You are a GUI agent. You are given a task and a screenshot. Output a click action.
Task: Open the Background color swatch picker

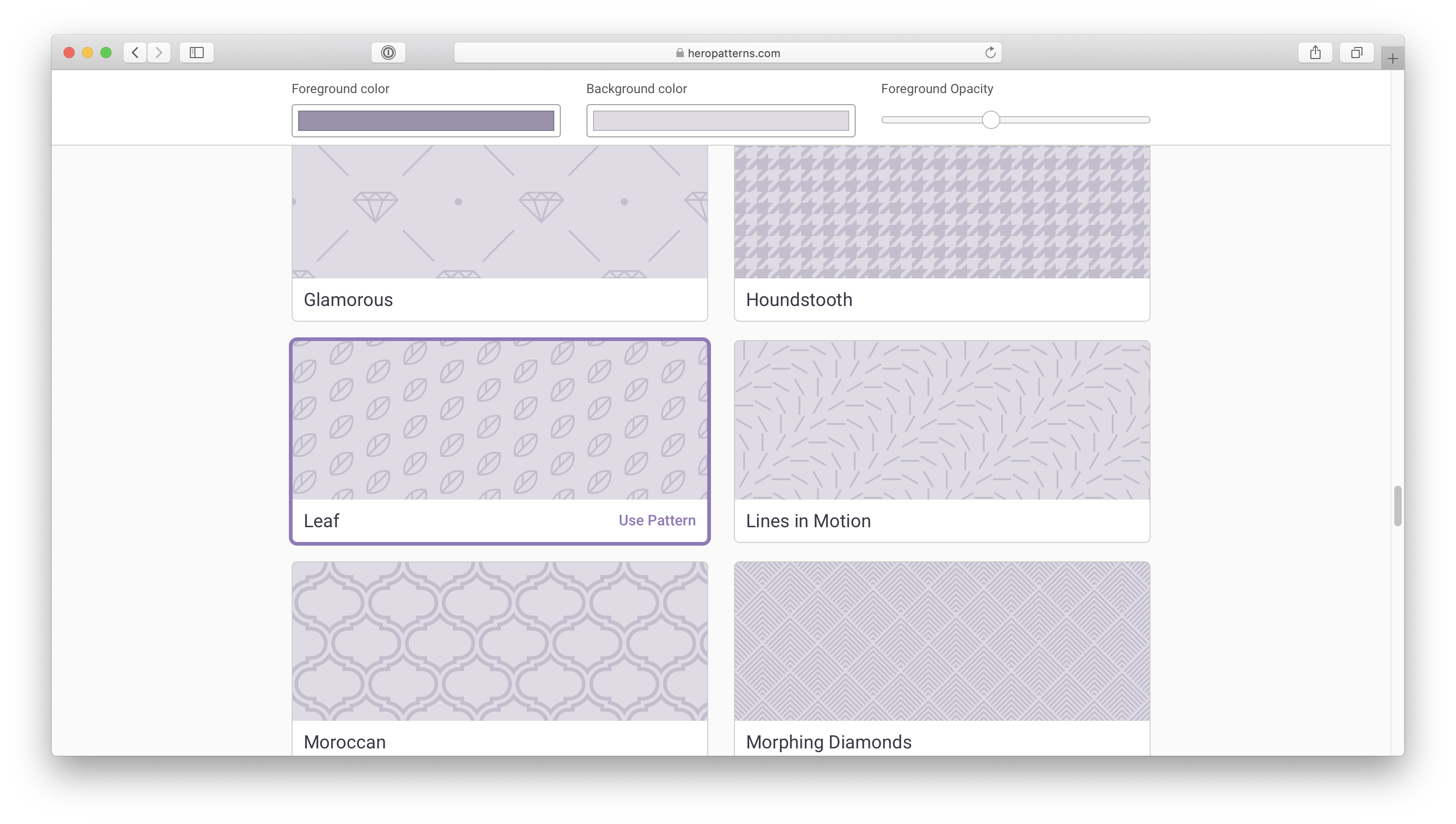(721, 121)
